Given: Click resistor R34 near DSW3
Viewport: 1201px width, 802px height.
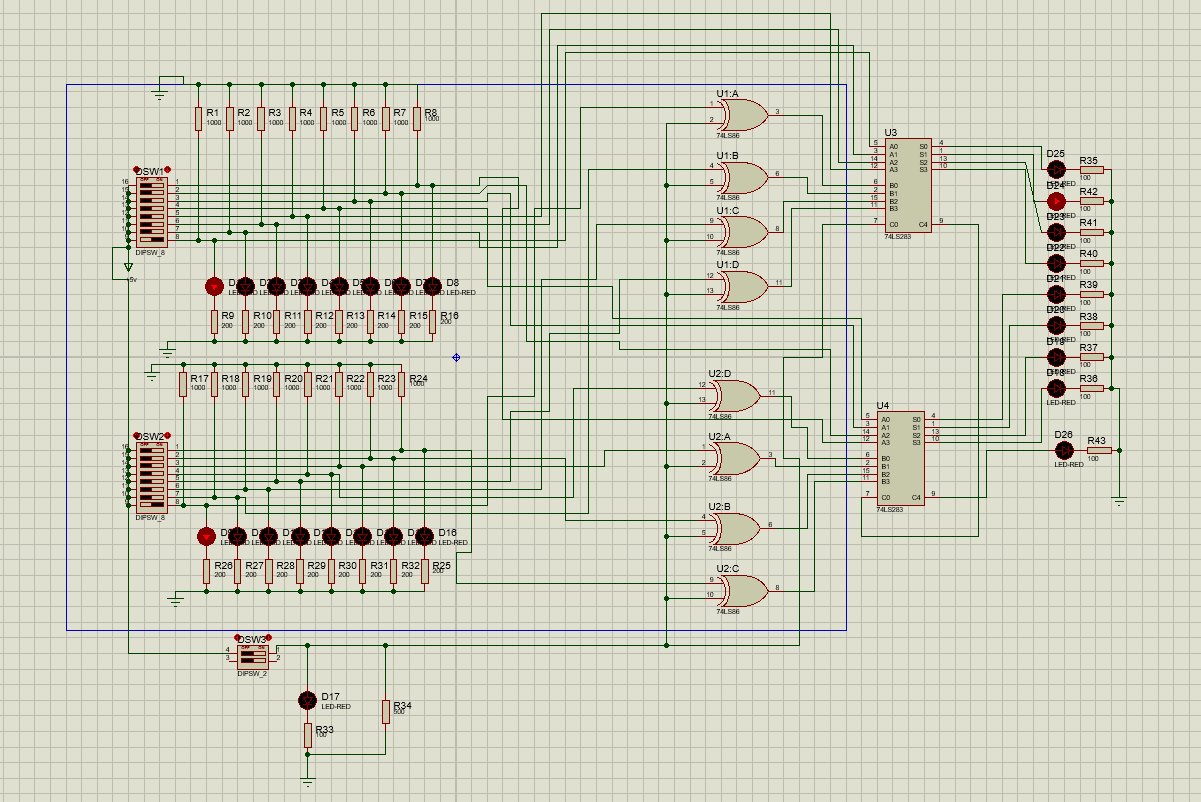Looking at the screenshot, I should click(x=385, y=711).
